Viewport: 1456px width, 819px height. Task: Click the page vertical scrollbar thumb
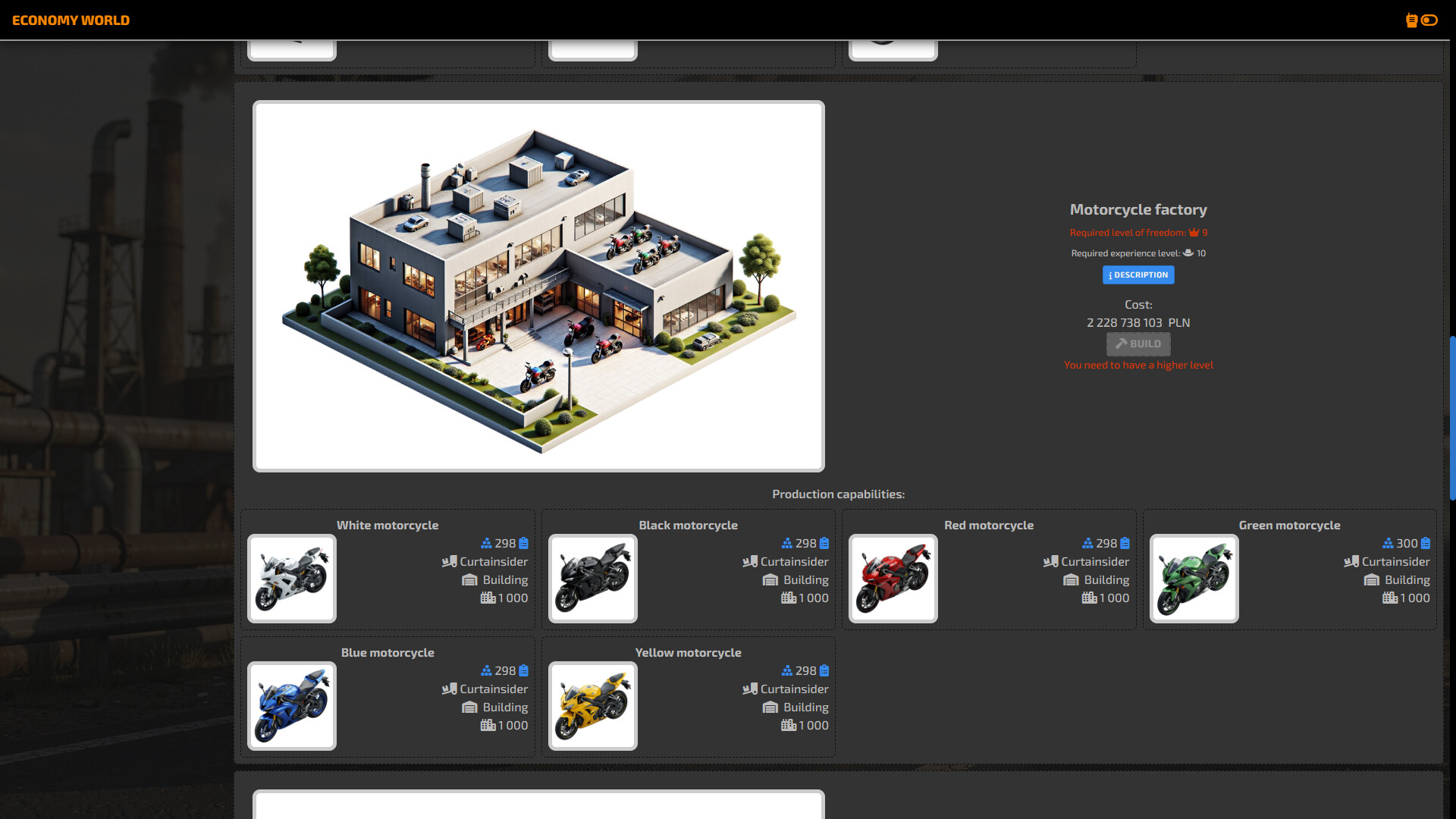point(1451,417)
